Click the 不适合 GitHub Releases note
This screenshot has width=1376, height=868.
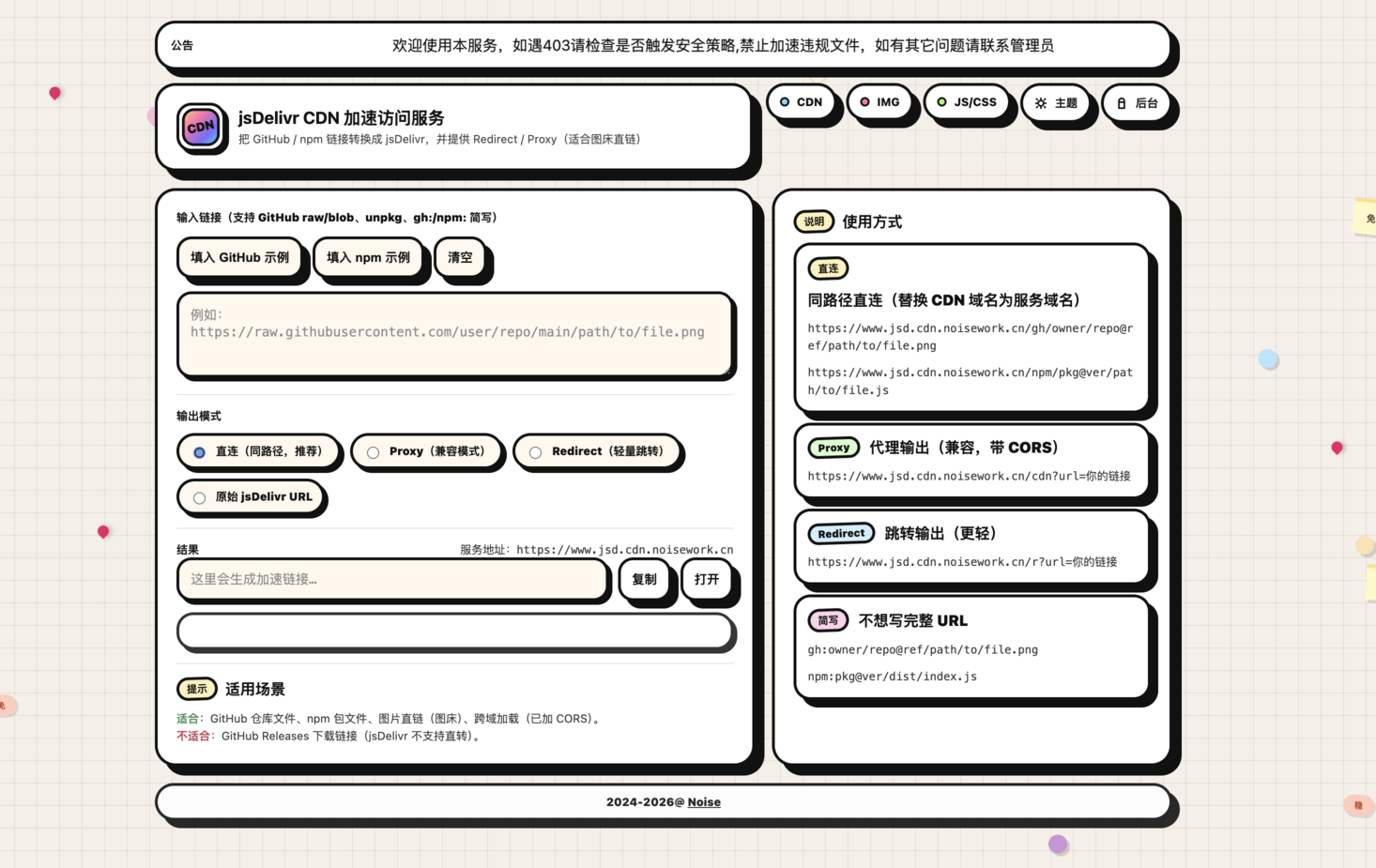[x=330, y=737]
